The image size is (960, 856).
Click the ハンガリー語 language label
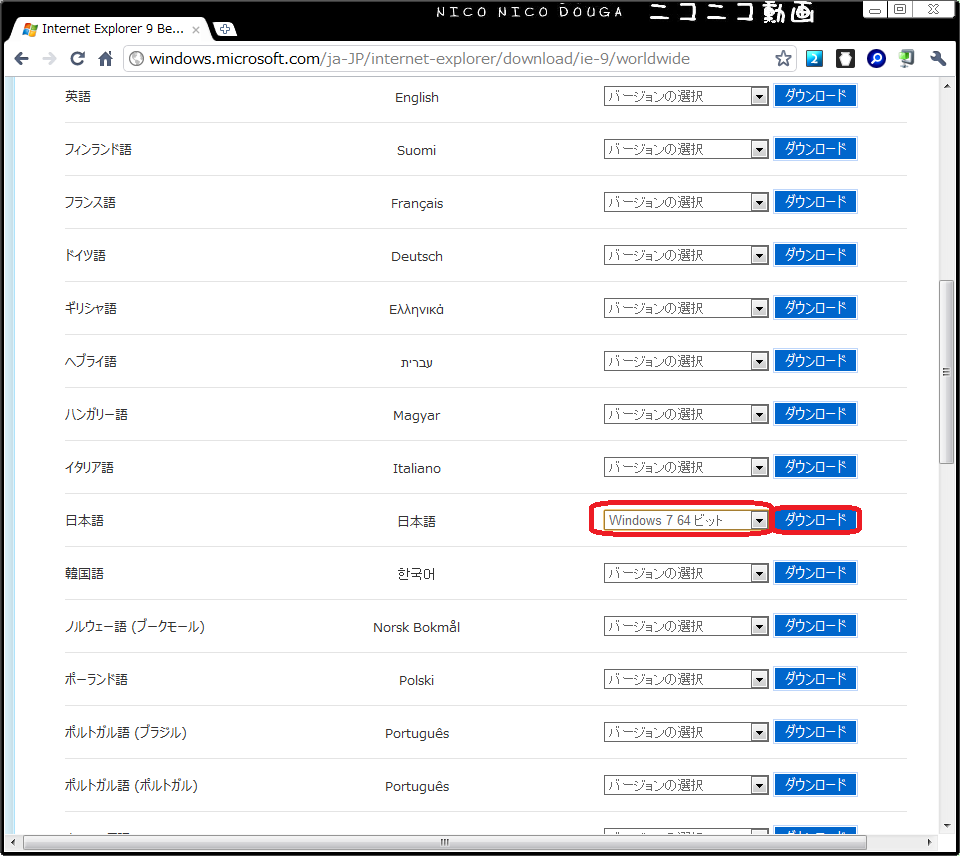96,415
